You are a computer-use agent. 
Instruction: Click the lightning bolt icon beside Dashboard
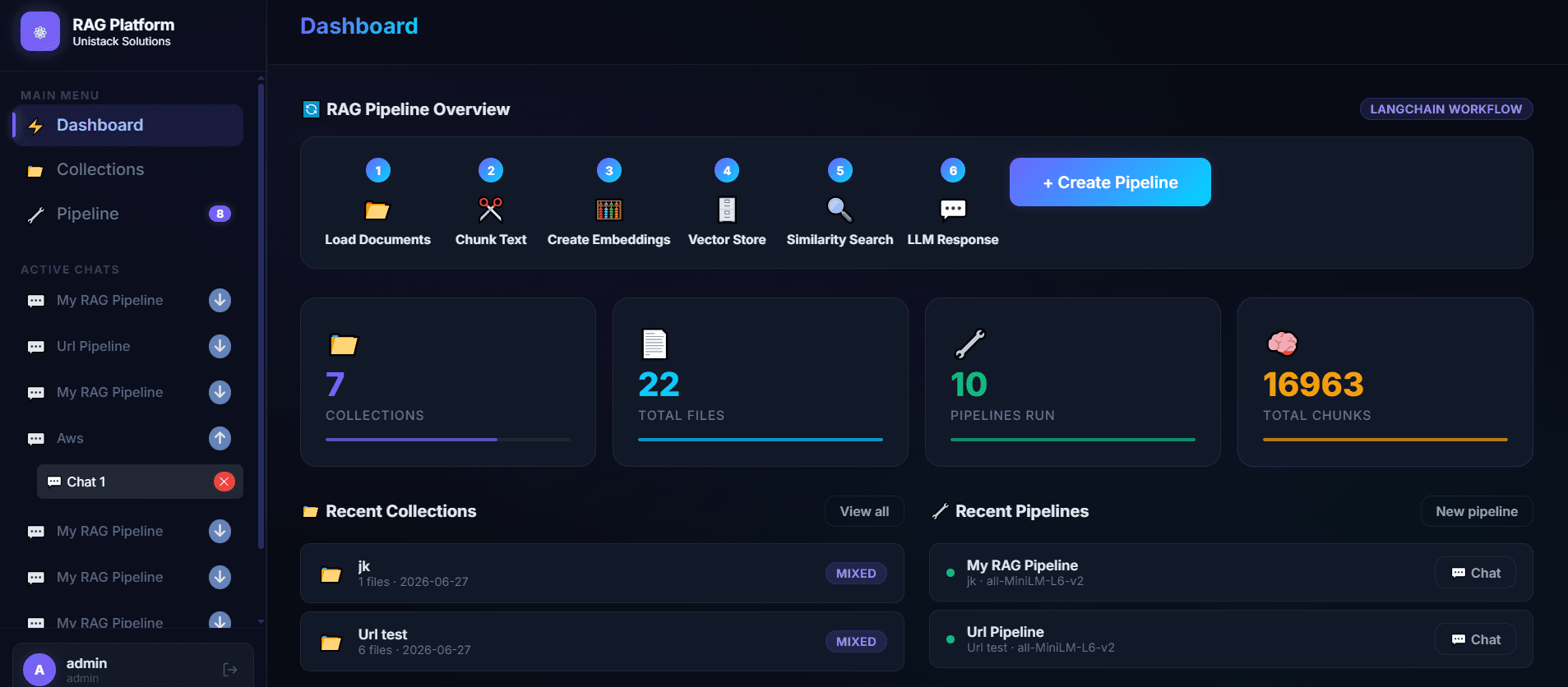(35, 126)
